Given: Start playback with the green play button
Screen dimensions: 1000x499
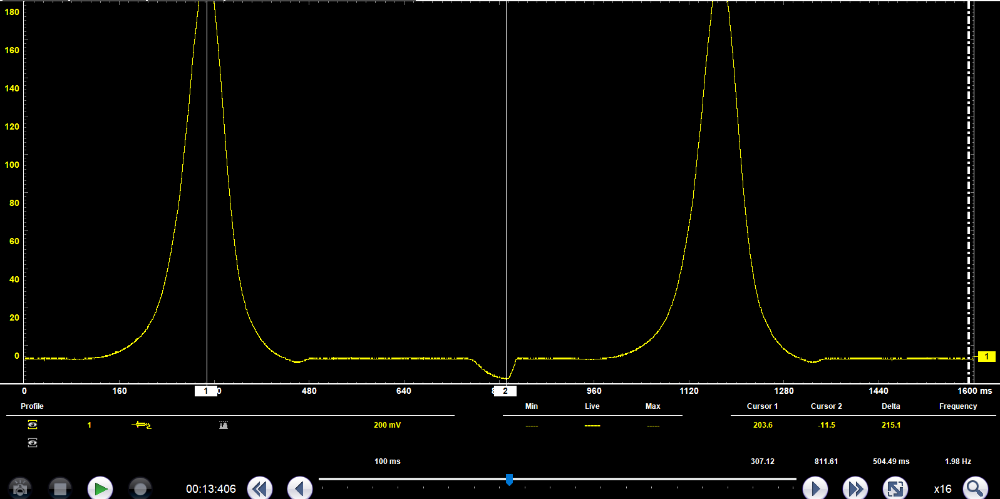Looking at the screenshot, I should pos(100,489).
